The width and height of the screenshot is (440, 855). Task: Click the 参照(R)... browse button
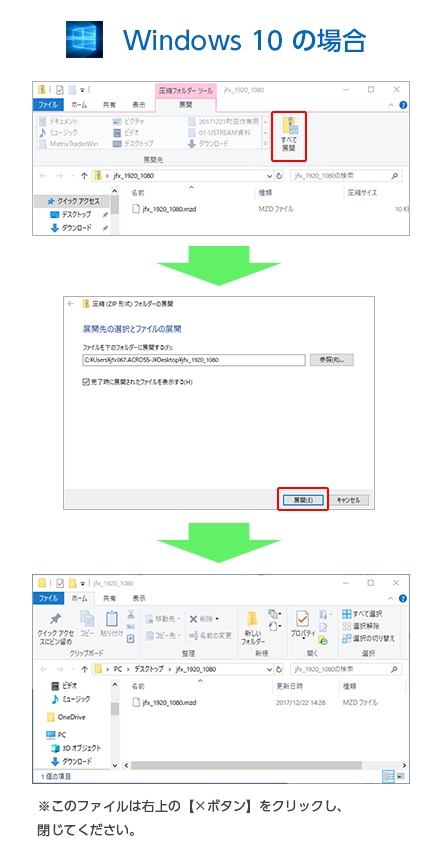coord(331,360)
